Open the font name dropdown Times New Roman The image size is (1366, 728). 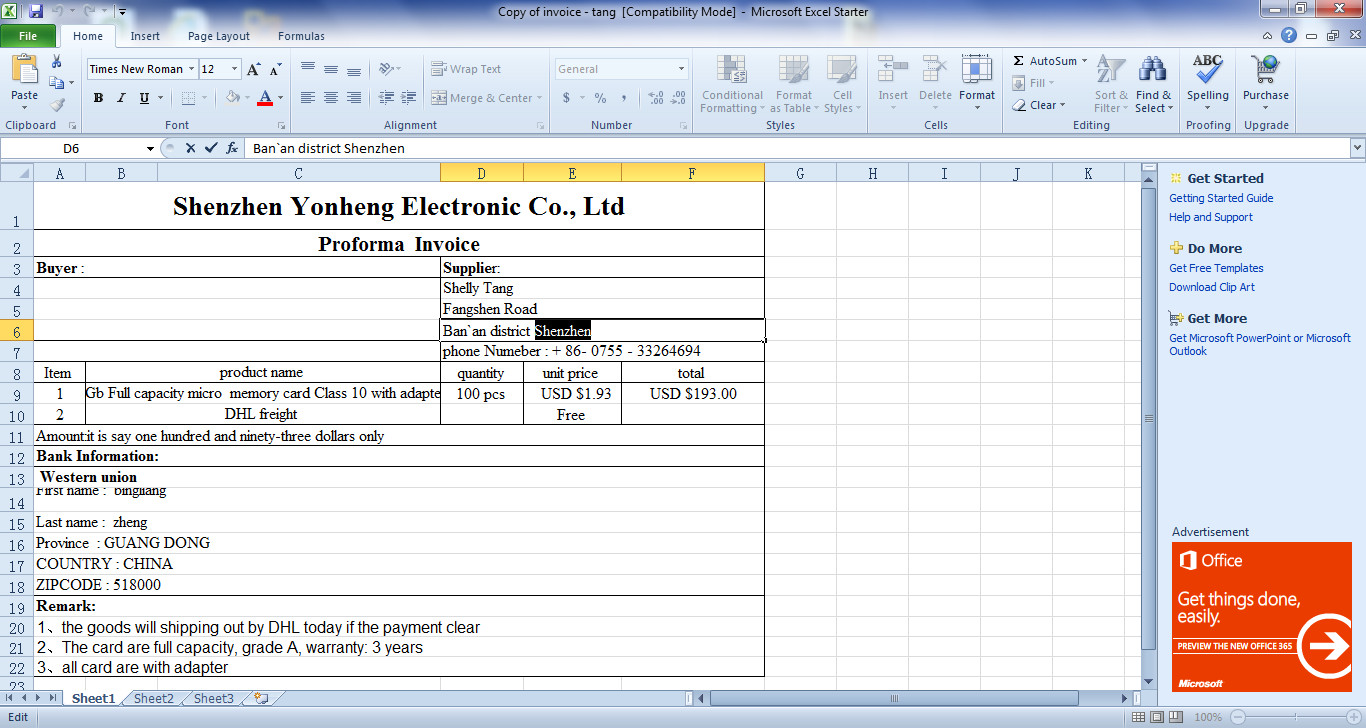[x=190, y=69]
